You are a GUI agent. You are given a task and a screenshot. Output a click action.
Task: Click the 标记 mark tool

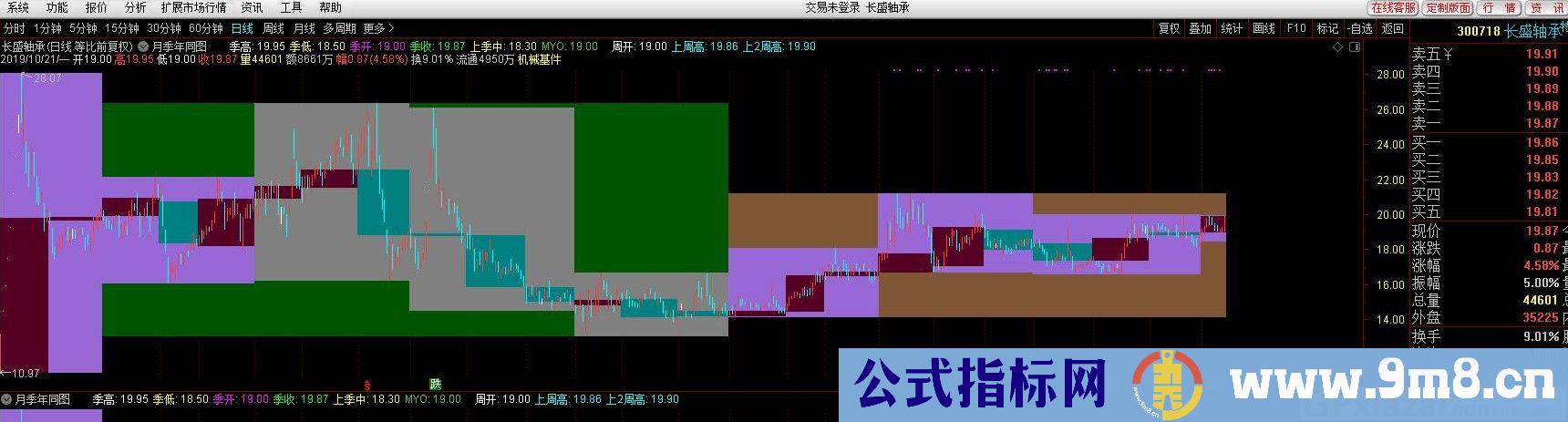[1327, 28]
